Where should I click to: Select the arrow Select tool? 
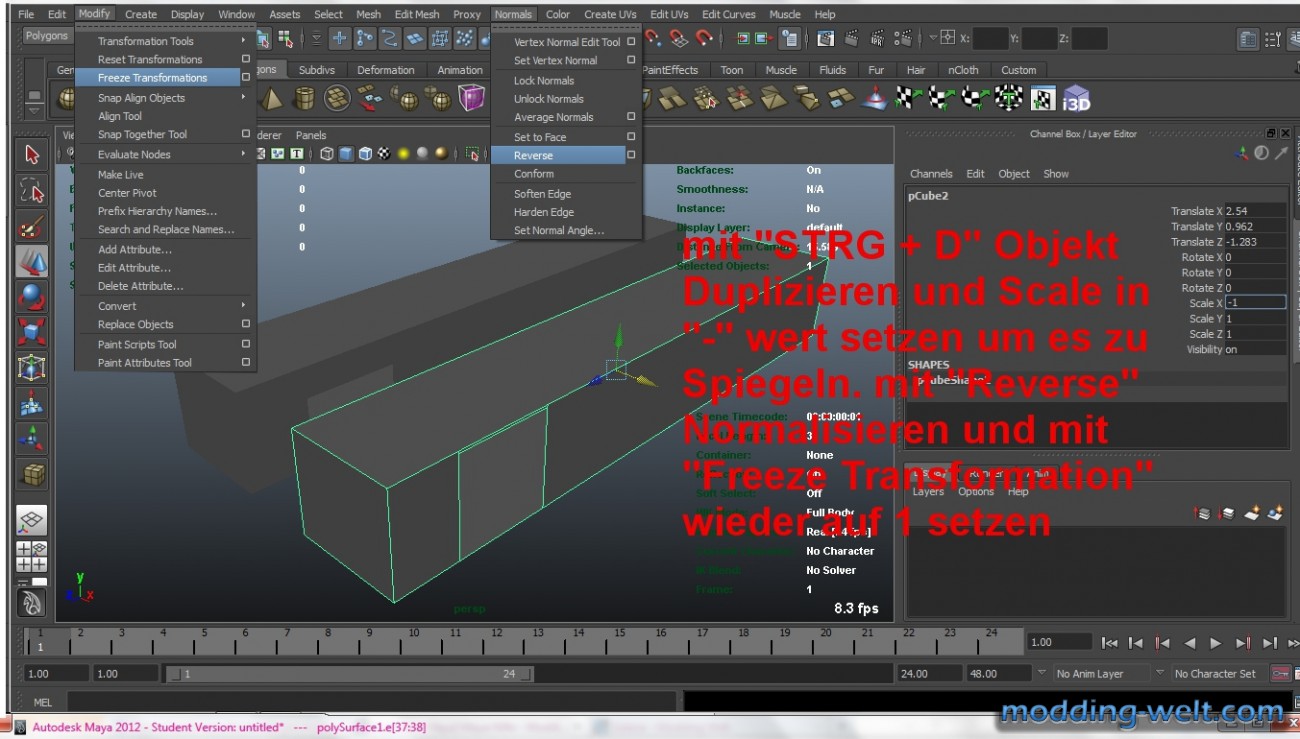point(32,154)
